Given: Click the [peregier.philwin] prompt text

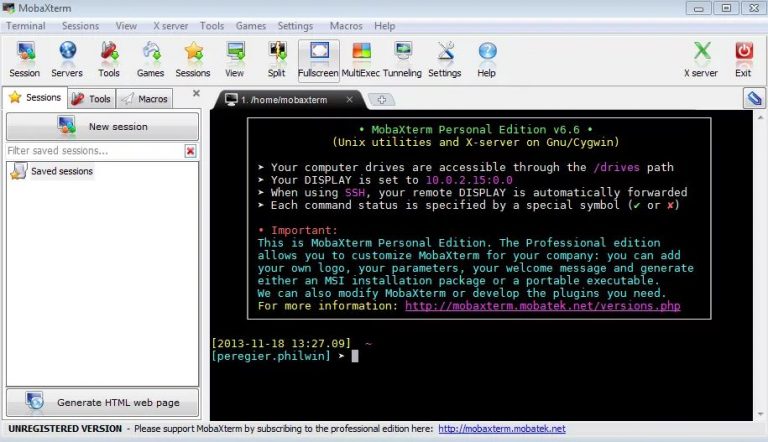Looking at the screenshot, I should pyautogui.click(x=271, y=356).
